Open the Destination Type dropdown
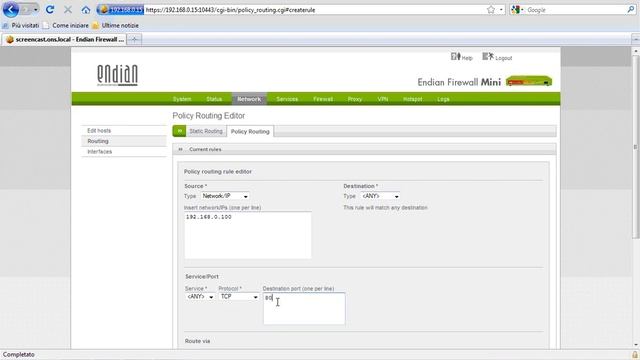Image resolution: width=640 pixels, height=360 pixels. (380, 196)
